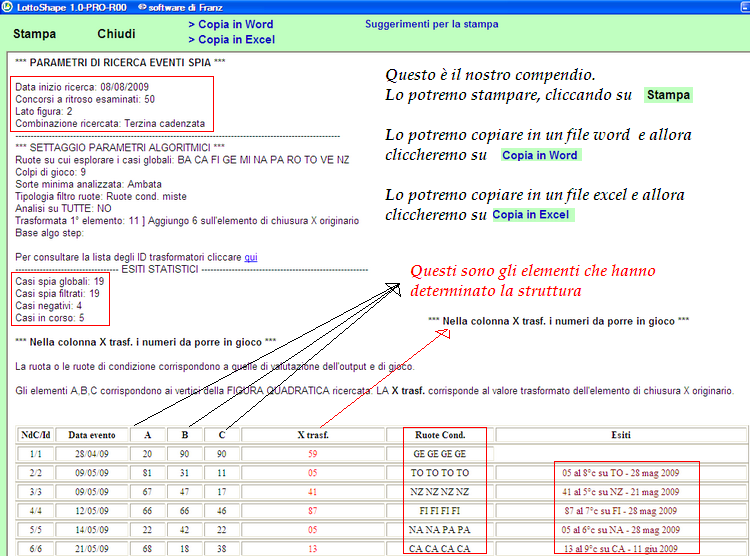Click the 'Casi in corso: 5' line
750x556 pixels.
coord(50,318)
